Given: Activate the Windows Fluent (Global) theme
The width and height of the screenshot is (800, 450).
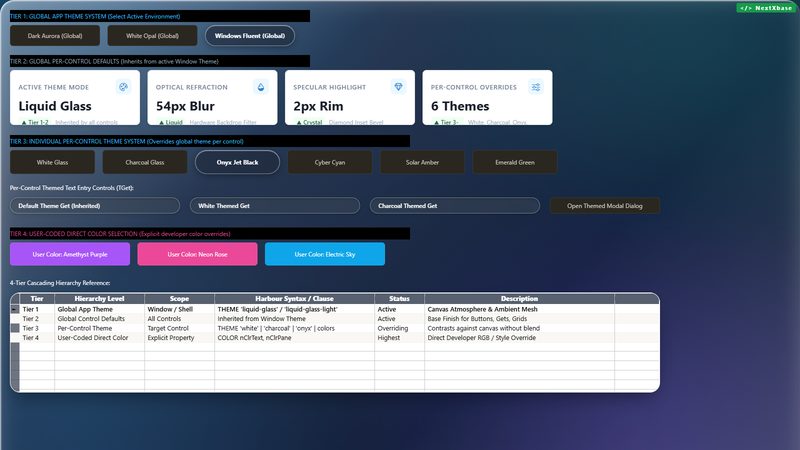Looking at the screenshot, I should pyautogui.click(x=250, y=36).
